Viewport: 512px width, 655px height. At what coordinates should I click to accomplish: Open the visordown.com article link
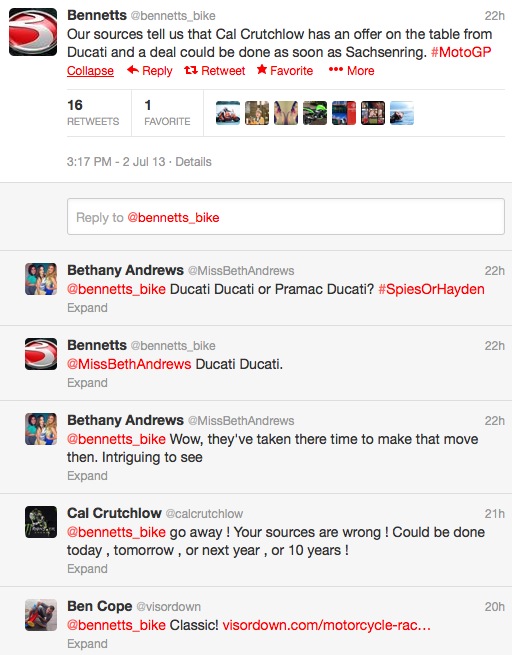[x=327, y=625]
